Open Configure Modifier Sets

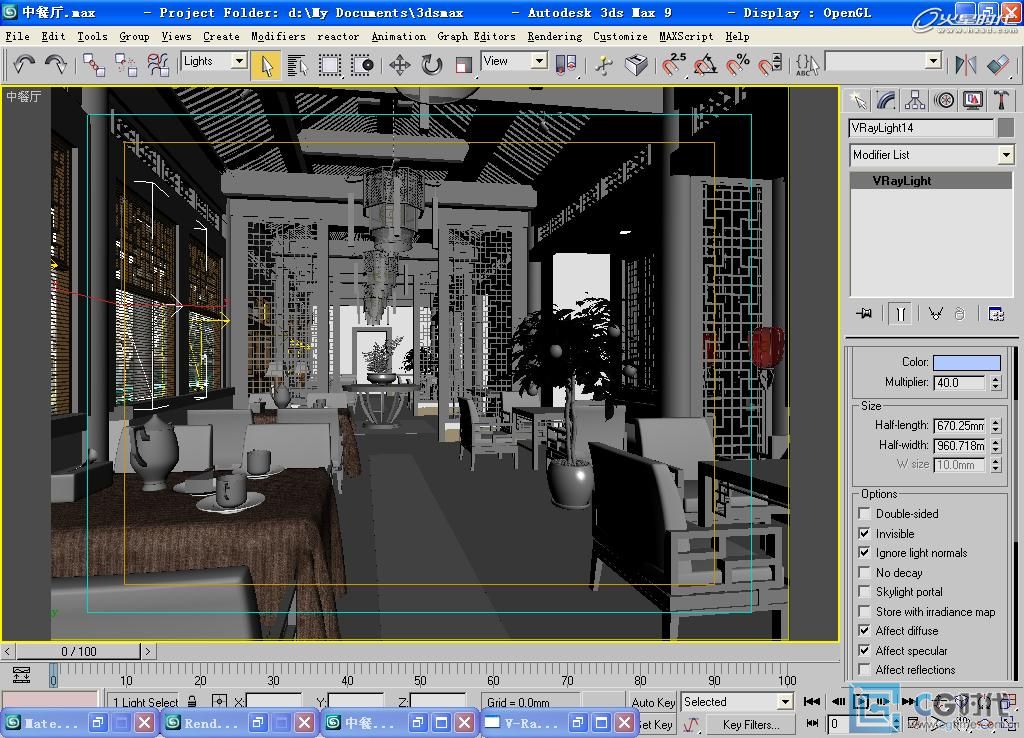[996, 314]
